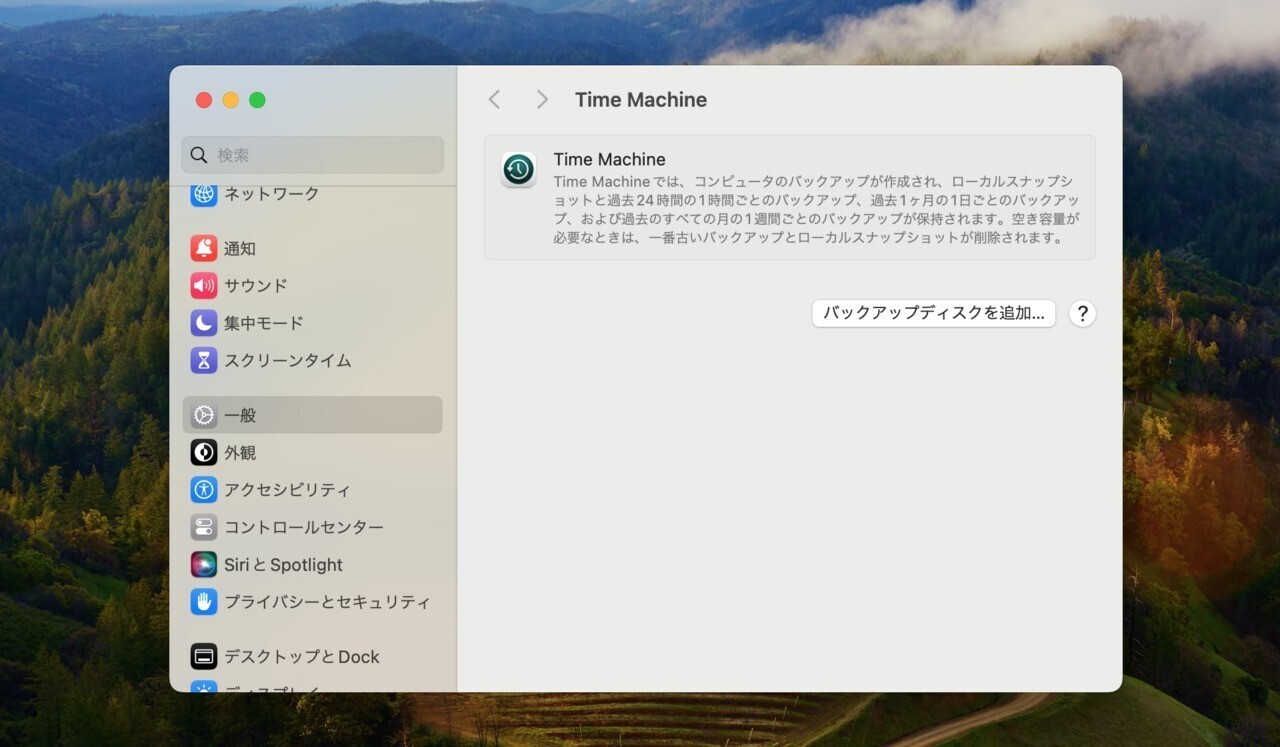
Task: Go back with the left chevron
Action: click(x=494, y=99)
